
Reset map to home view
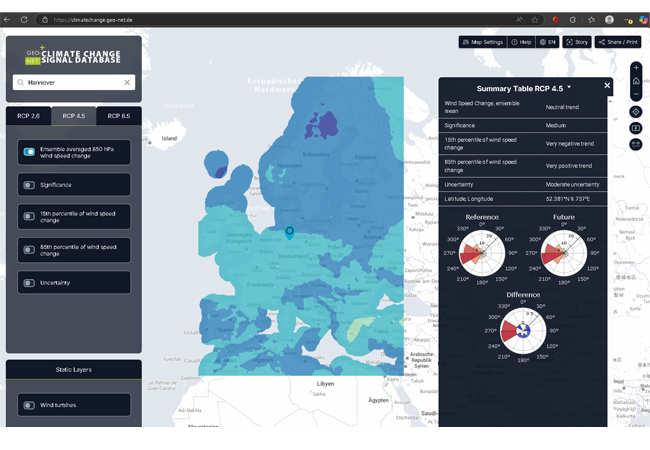coord(636,81)
